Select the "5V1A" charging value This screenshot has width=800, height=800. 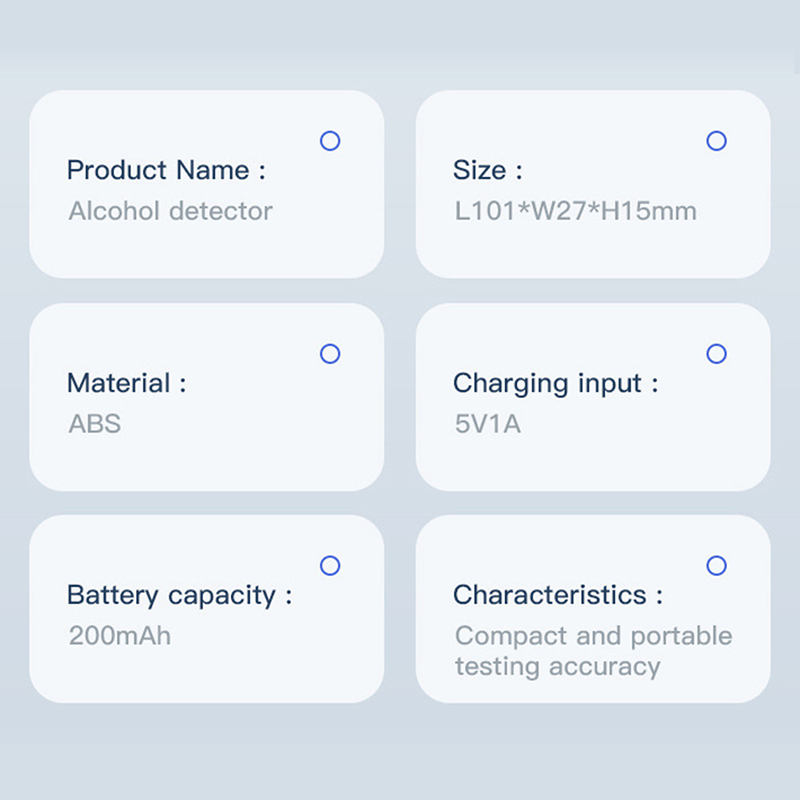click(487, 424)
